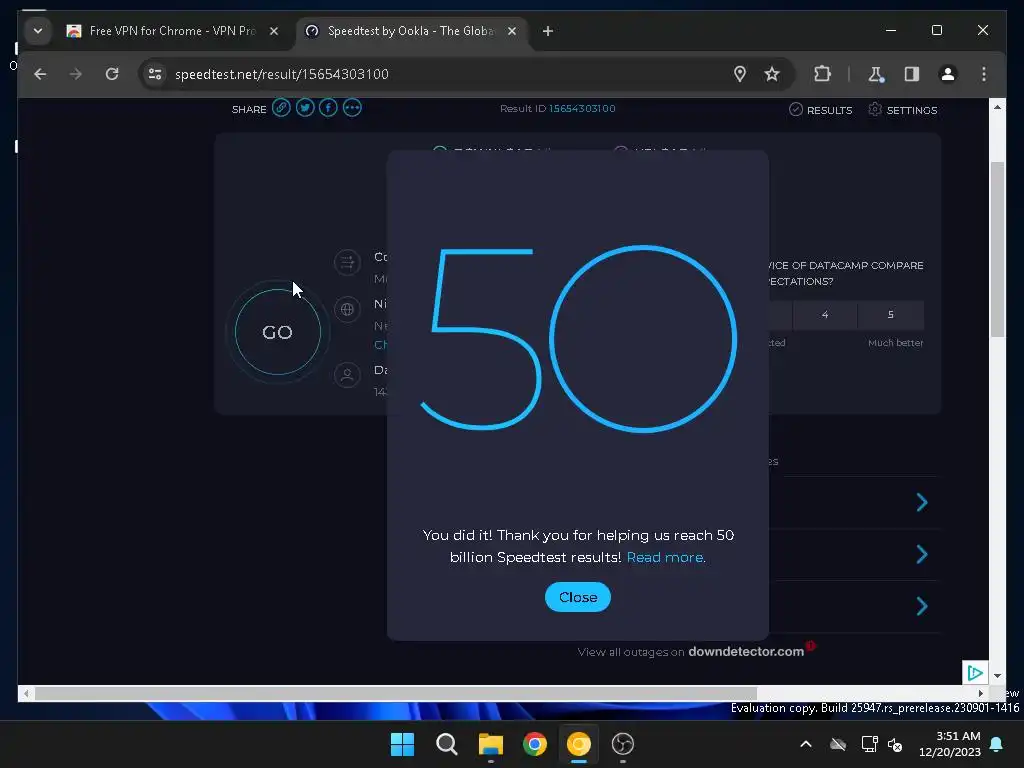Open Chrome three-dot menu
This screenshot has height=768, width=1024.
[x=984, y=74]
